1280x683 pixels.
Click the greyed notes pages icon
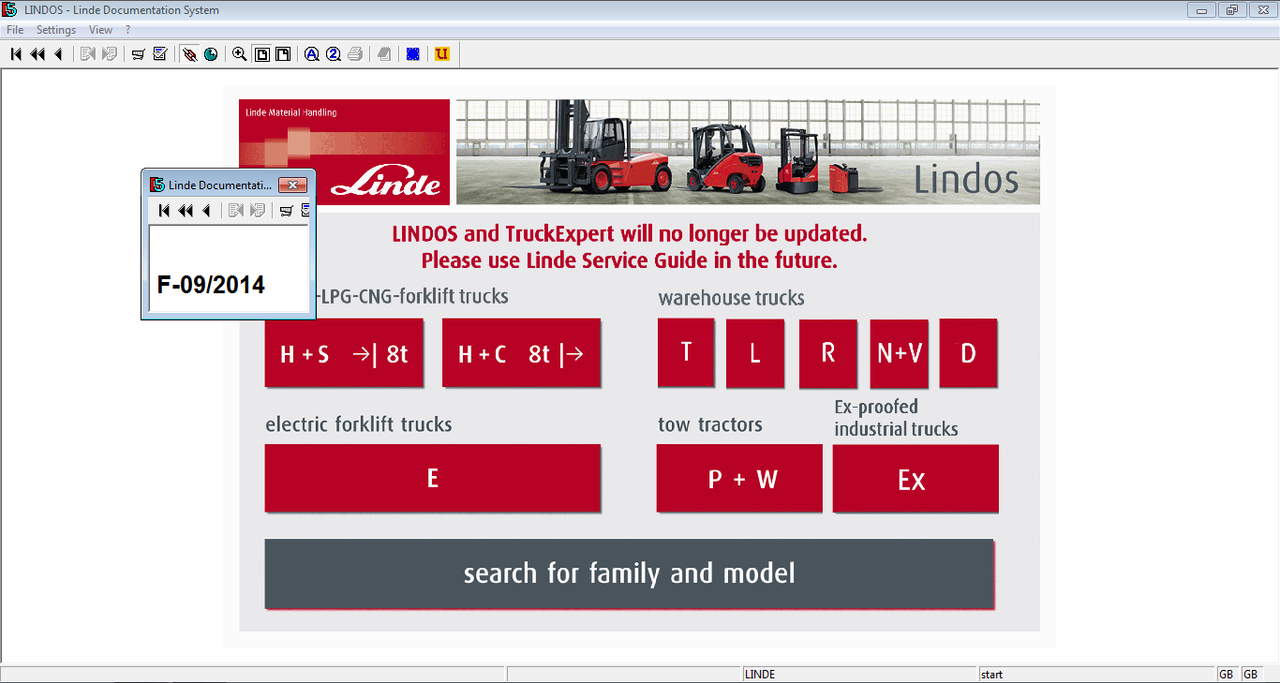384,54
